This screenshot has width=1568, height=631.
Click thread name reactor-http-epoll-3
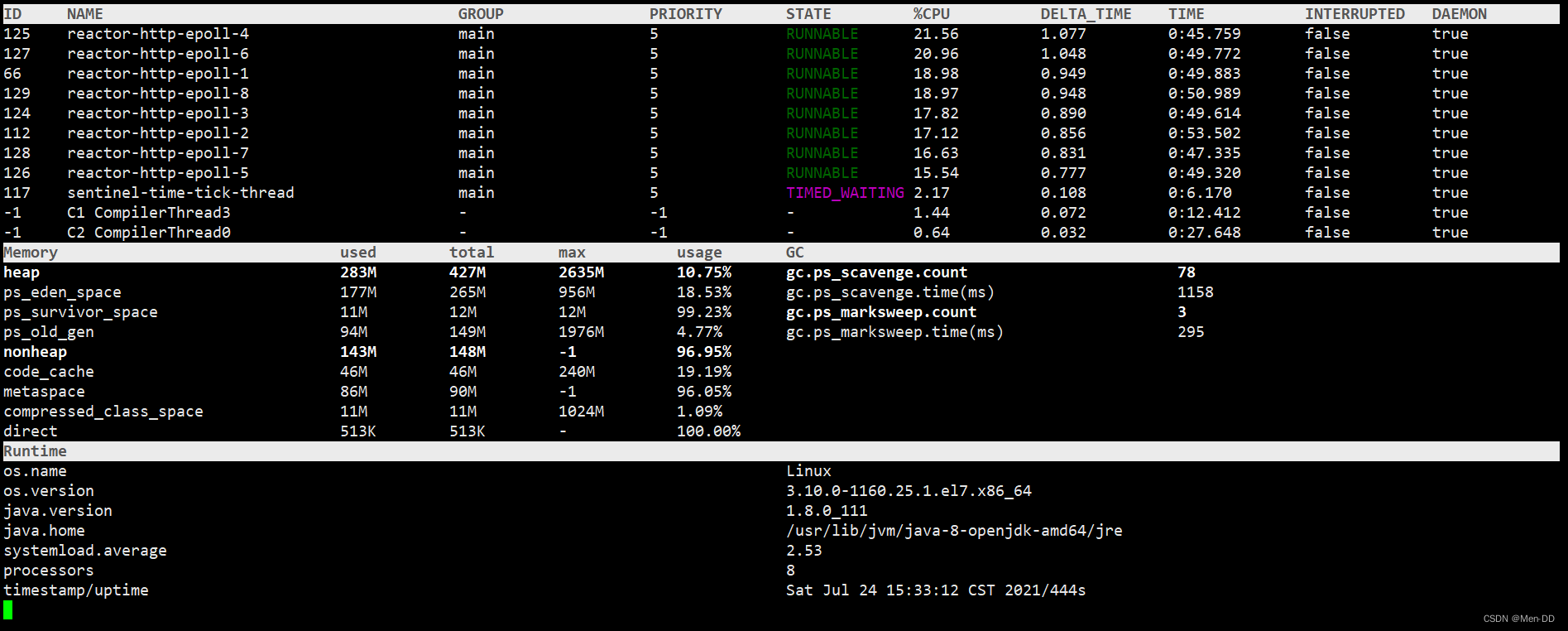(x=158, y=113)
